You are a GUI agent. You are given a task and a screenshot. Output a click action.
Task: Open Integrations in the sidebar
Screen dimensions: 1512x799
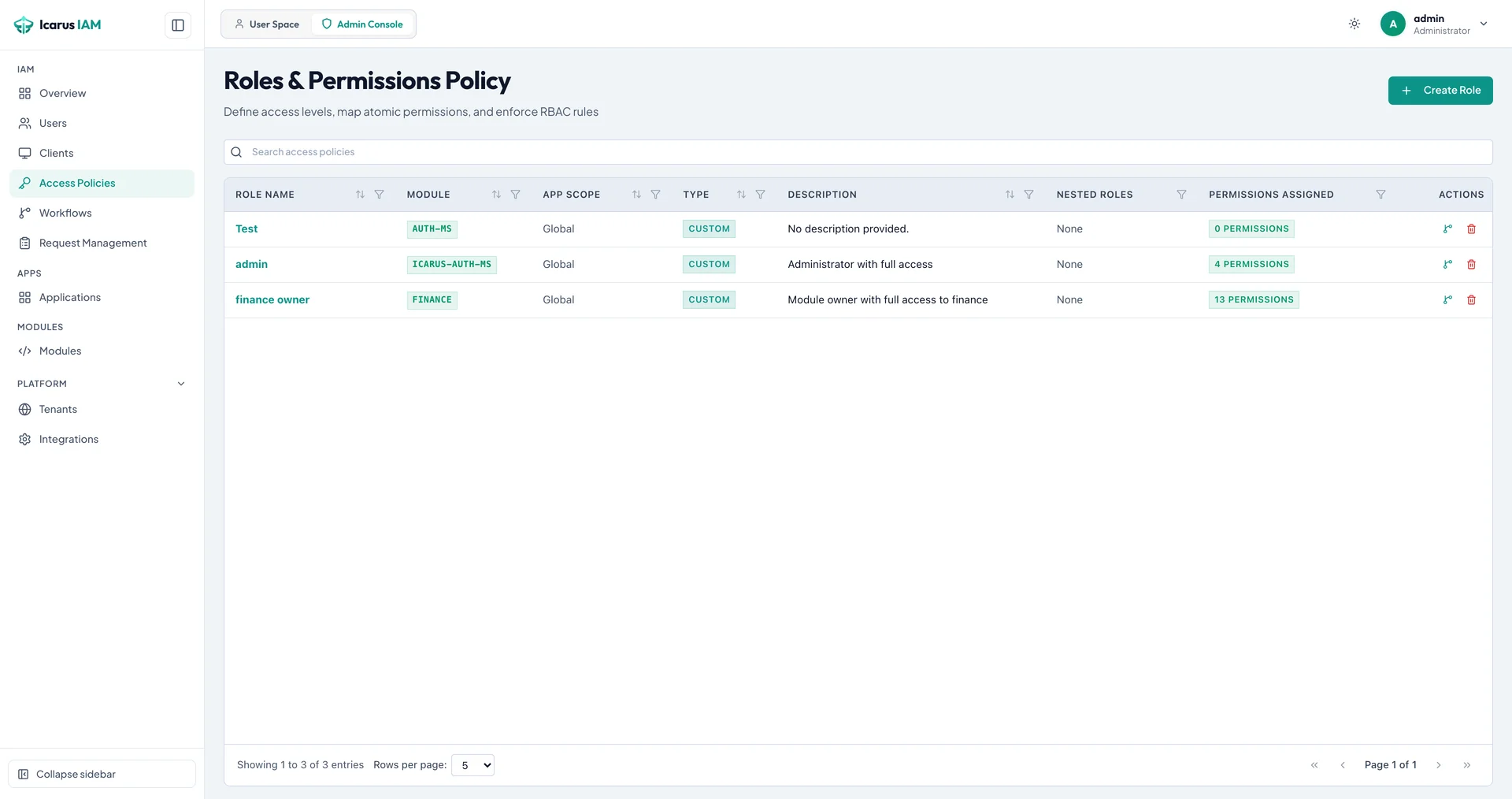pos(102,439)
